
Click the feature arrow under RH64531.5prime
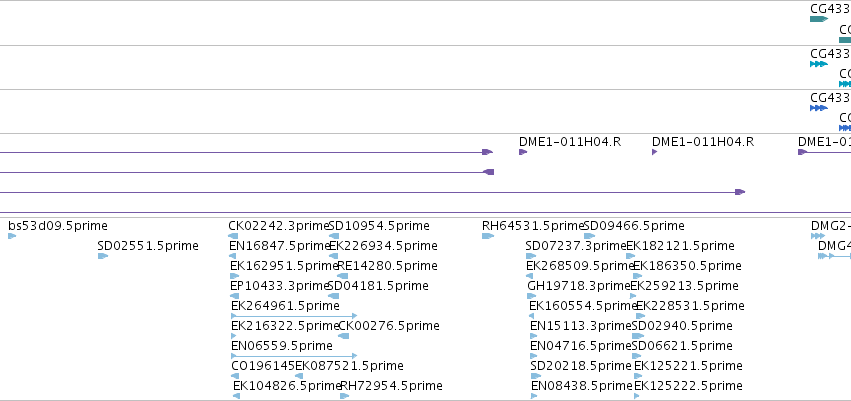[x=488, y=236]
